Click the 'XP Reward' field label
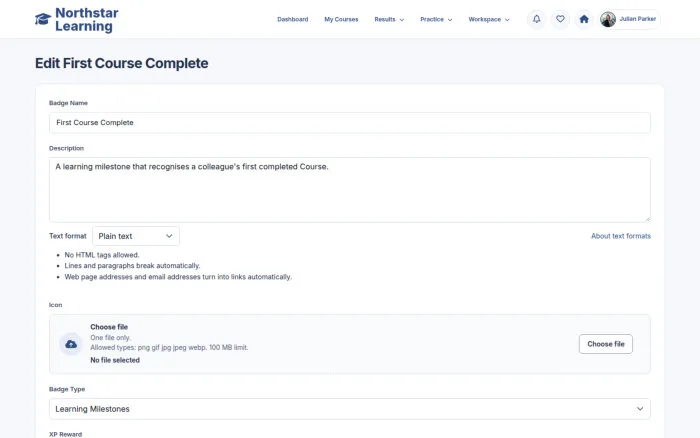 click(65, 434)
